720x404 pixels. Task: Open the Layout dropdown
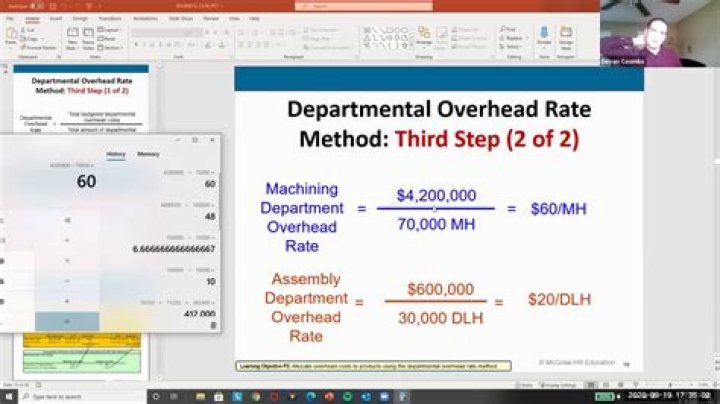[109, 30]
